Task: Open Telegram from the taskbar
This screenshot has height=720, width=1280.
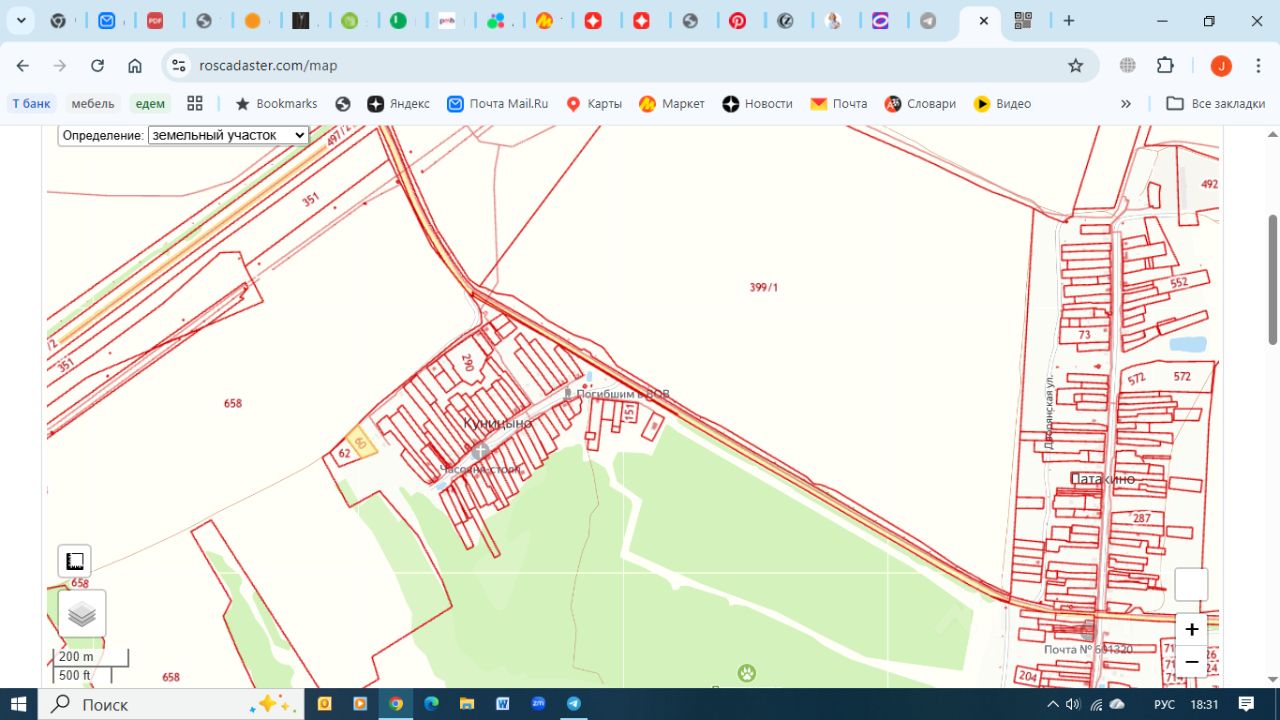Action: click(574, 704)
